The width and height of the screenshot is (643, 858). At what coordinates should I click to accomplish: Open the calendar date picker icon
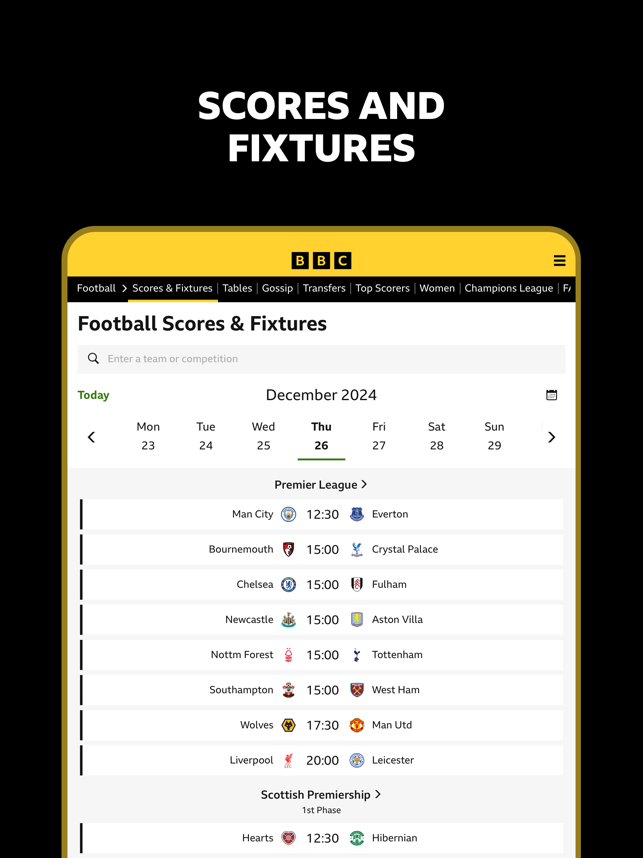552,395
